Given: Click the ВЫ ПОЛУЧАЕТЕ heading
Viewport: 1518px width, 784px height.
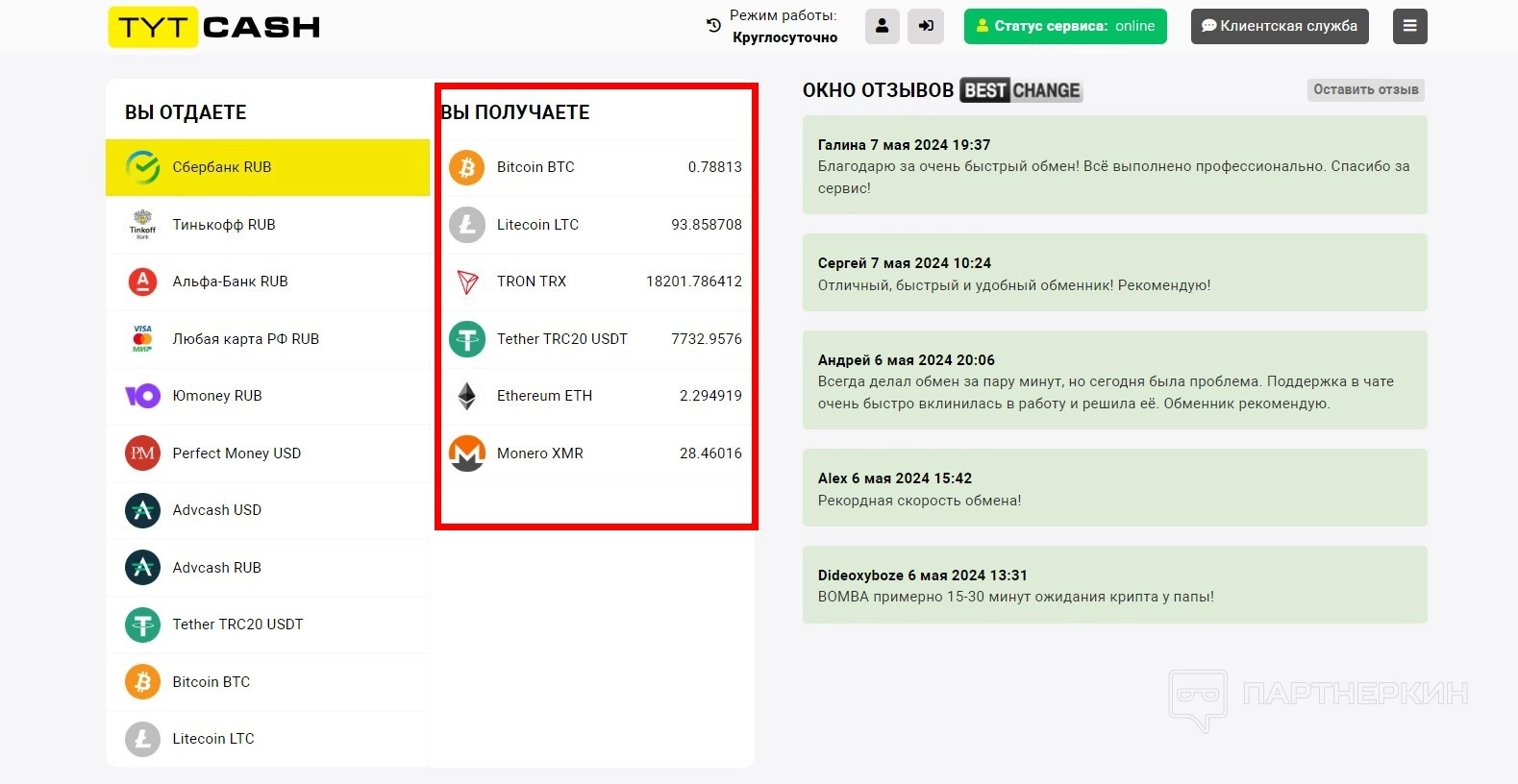Looking at the screenshot, I should tap(515, 112).
